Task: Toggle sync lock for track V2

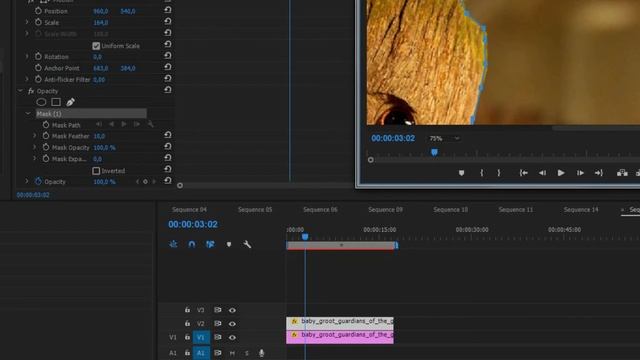Action: pos(218,323)
